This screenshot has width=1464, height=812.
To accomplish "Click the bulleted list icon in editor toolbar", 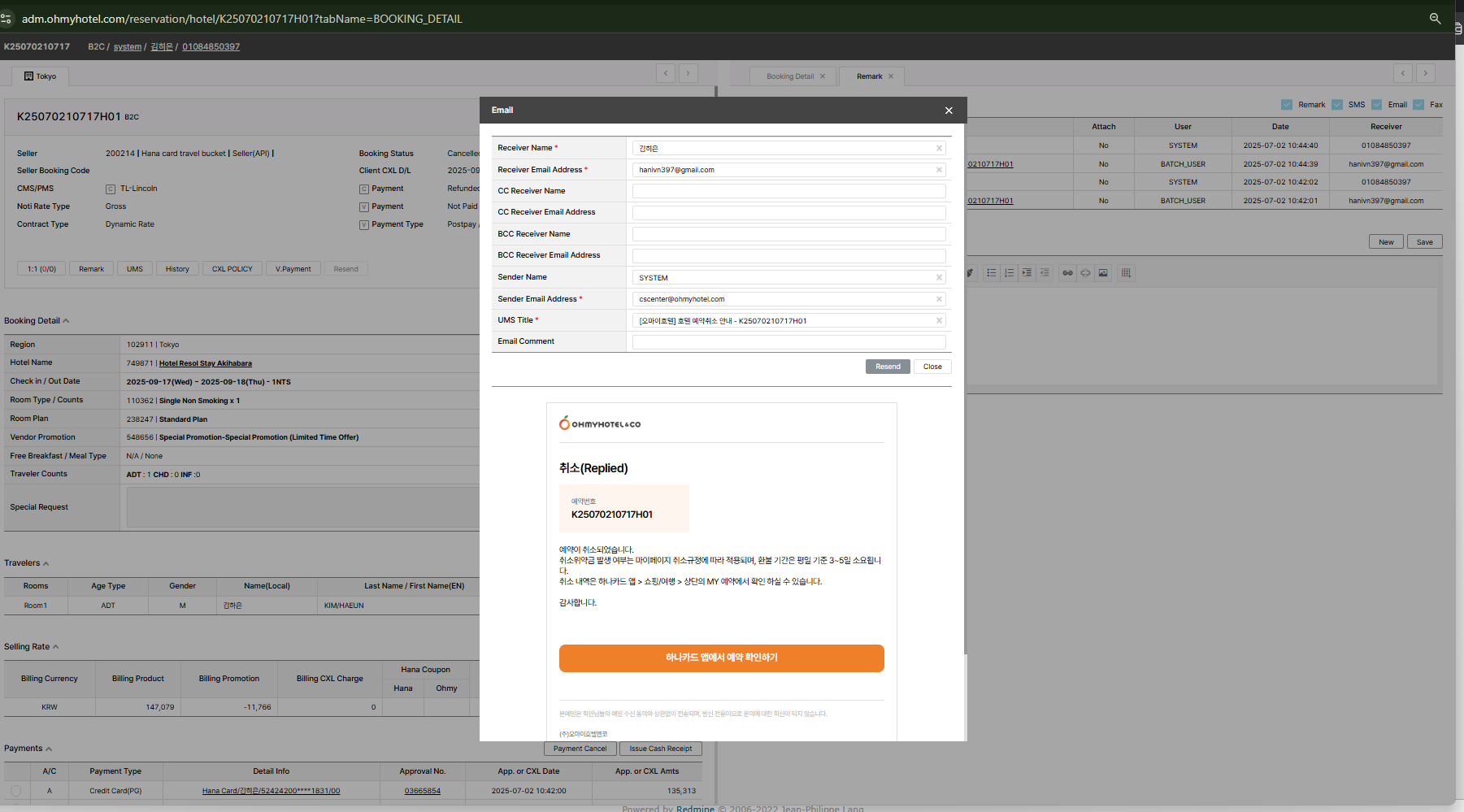I will click(x=992, y=273).
